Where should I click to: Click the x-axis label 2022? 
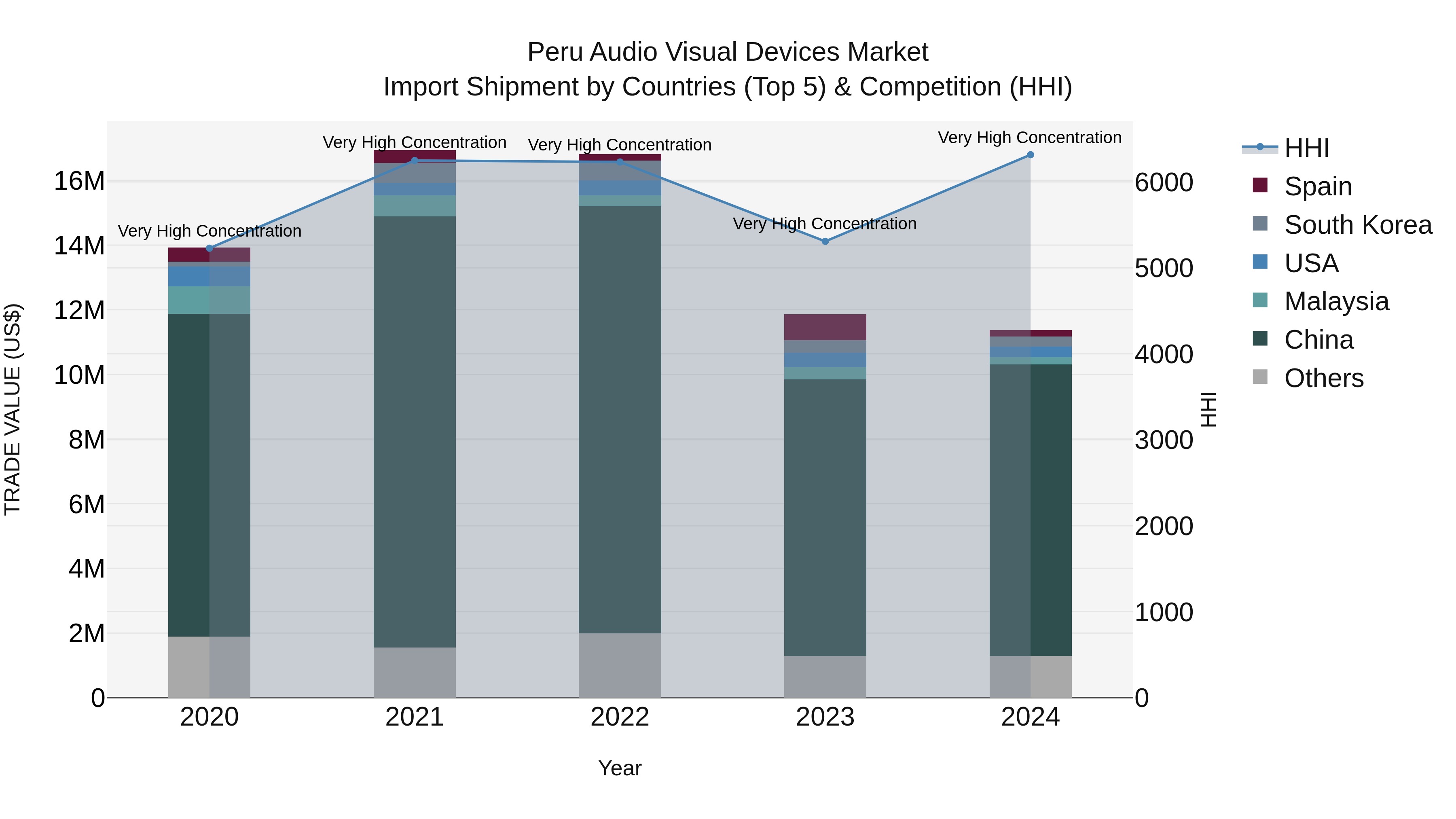click(x=620, y=717)
